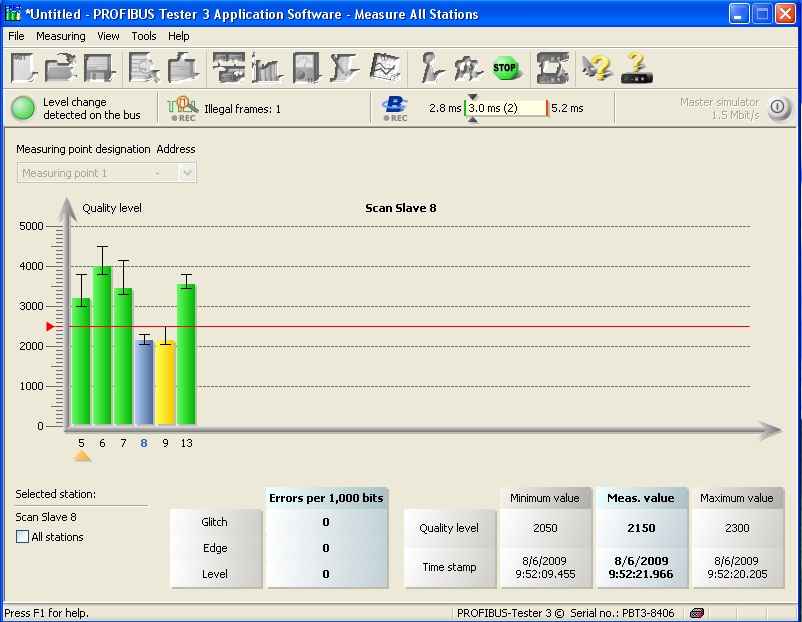Select the blue bar for station 8
Screen dimensions: 802x622
pyautogui.click(x=144, y=382)
